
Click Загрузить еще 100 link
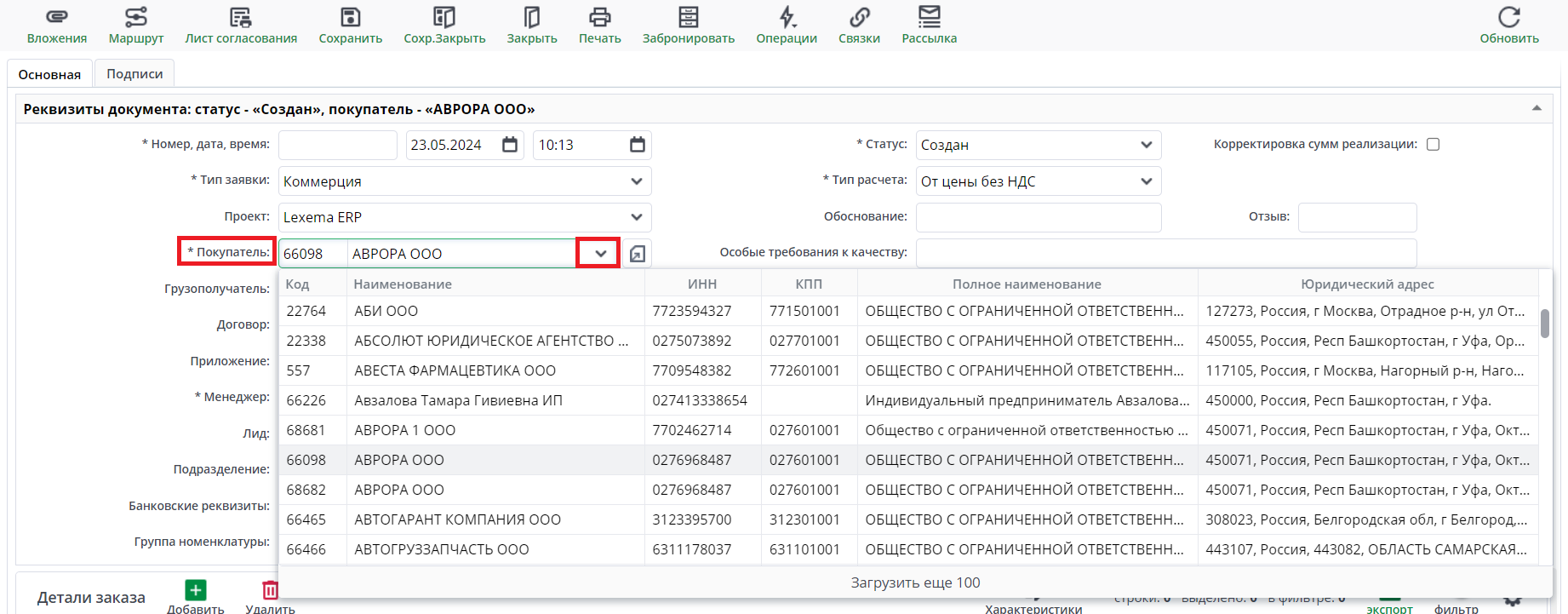pos(915,582)
